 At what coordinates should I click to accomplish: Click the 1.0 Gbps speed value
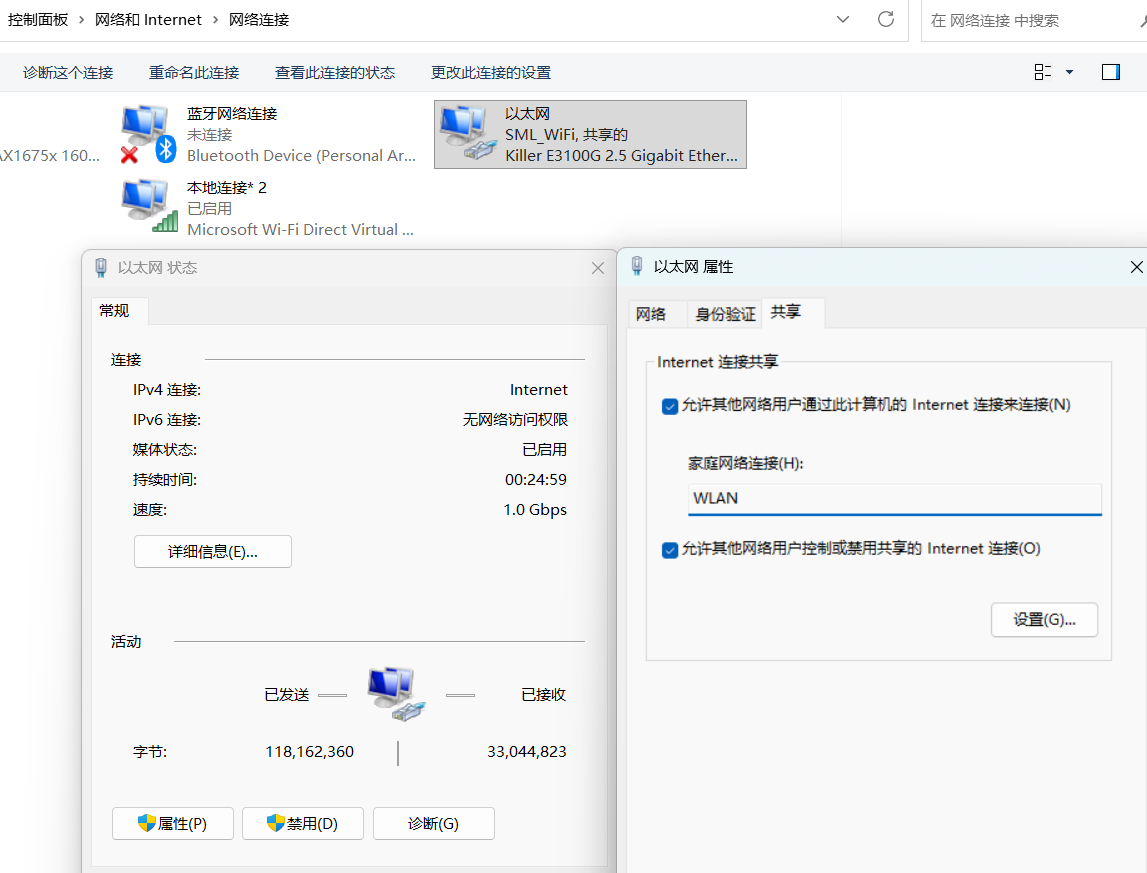tap(535, 509)
